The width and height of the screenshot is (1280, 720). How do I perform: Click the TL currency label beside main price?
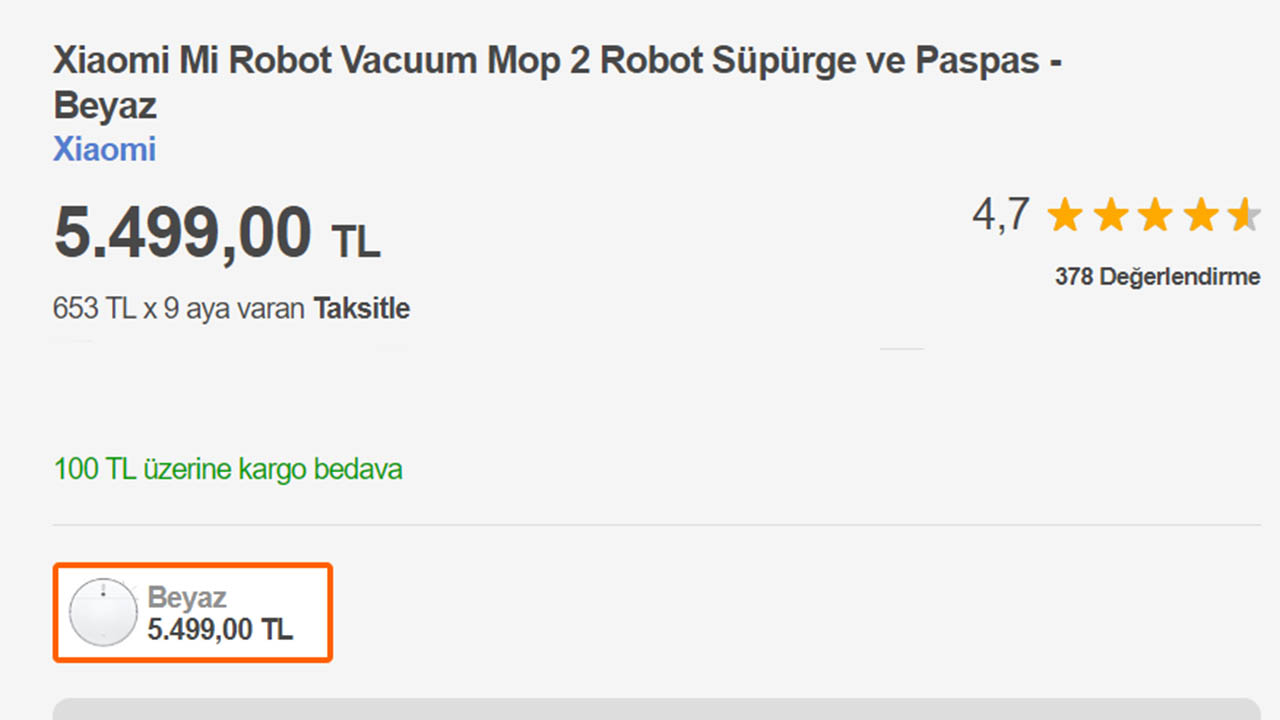coord(355,241)
